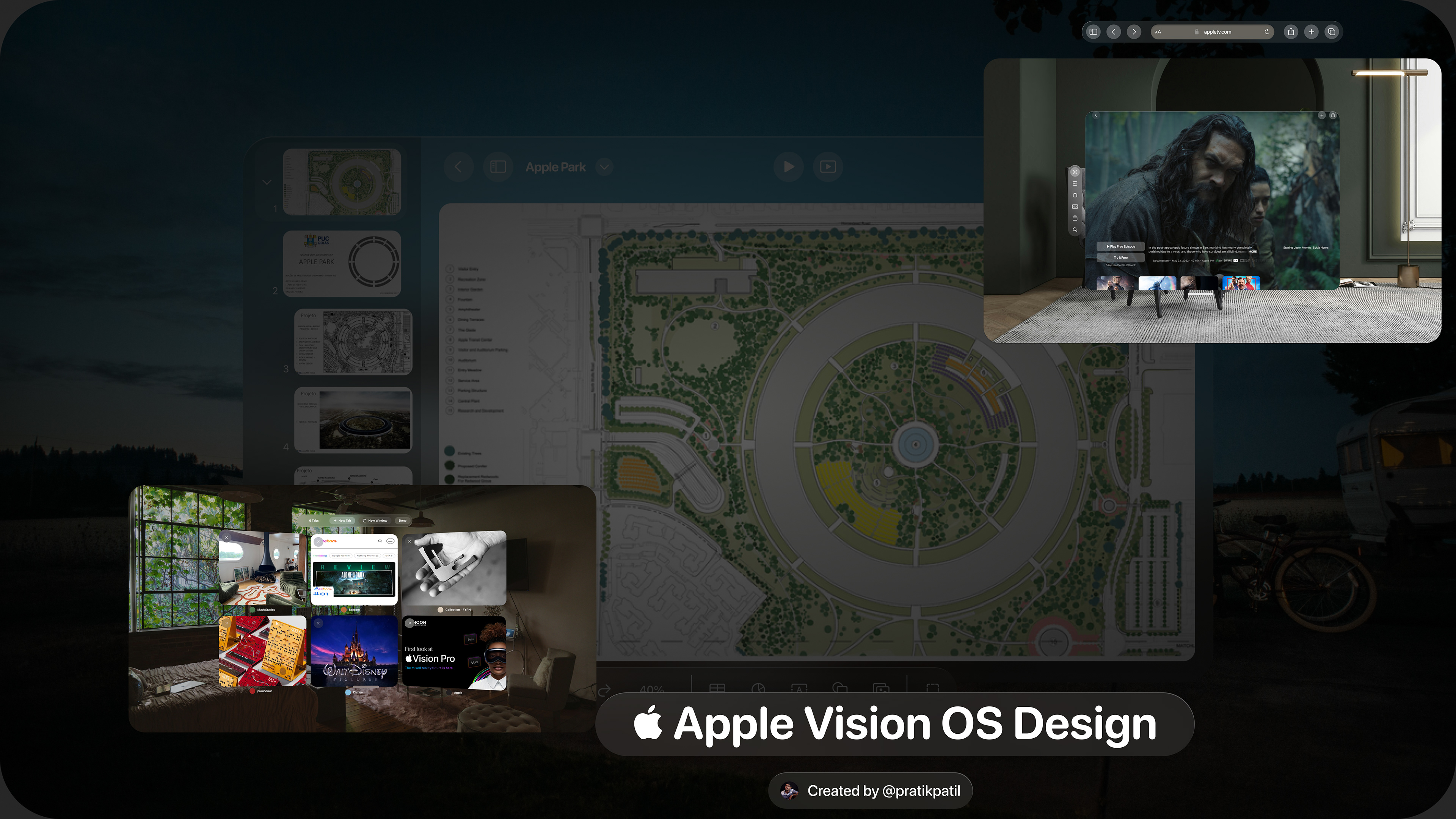
Task: Click Play Free Episode button
Action: point(1120,246)
